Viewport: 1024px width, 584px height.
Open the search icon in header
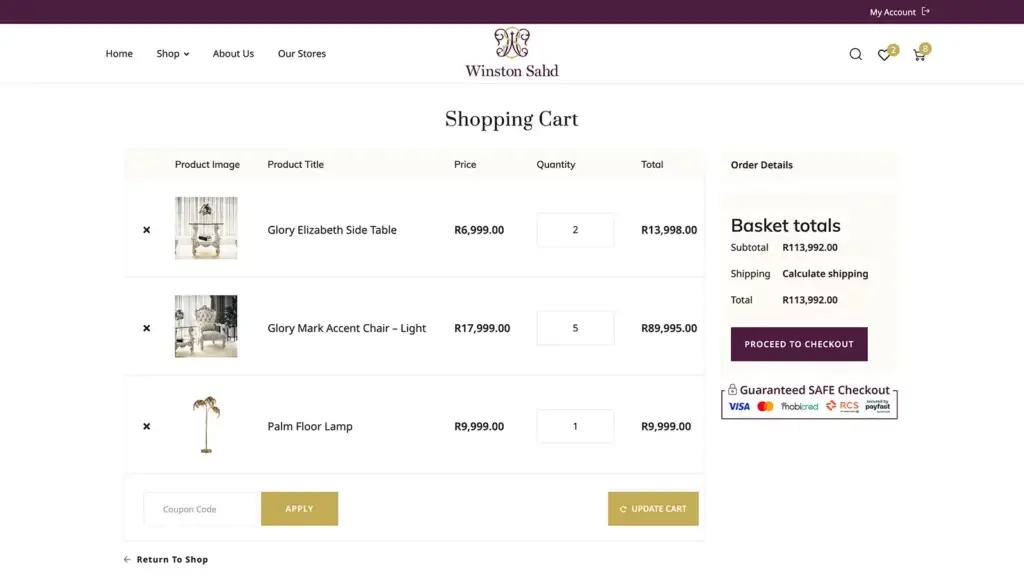coord(856,54)
